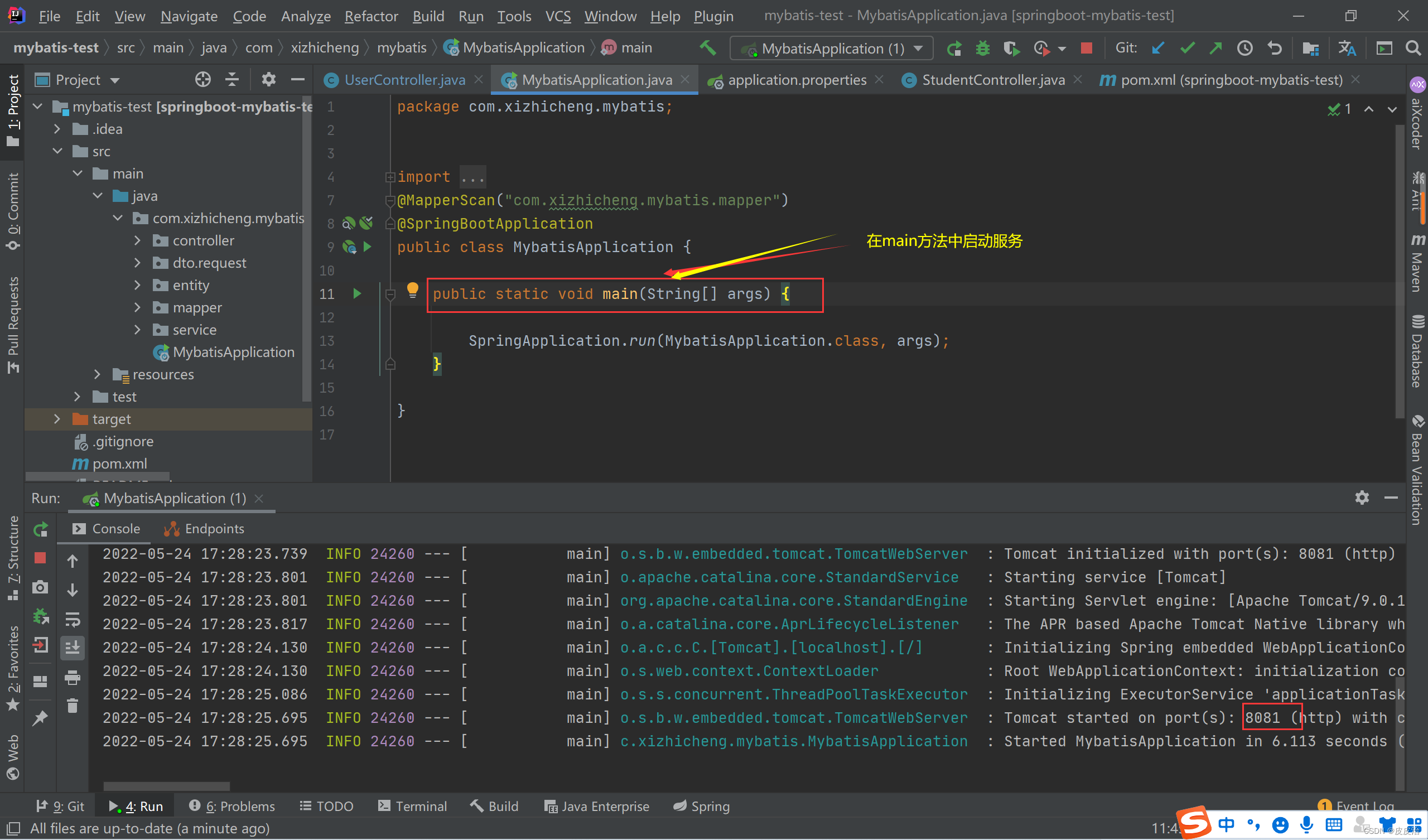
Task: Close StudentController.java tab
Action: [1078, 79]
